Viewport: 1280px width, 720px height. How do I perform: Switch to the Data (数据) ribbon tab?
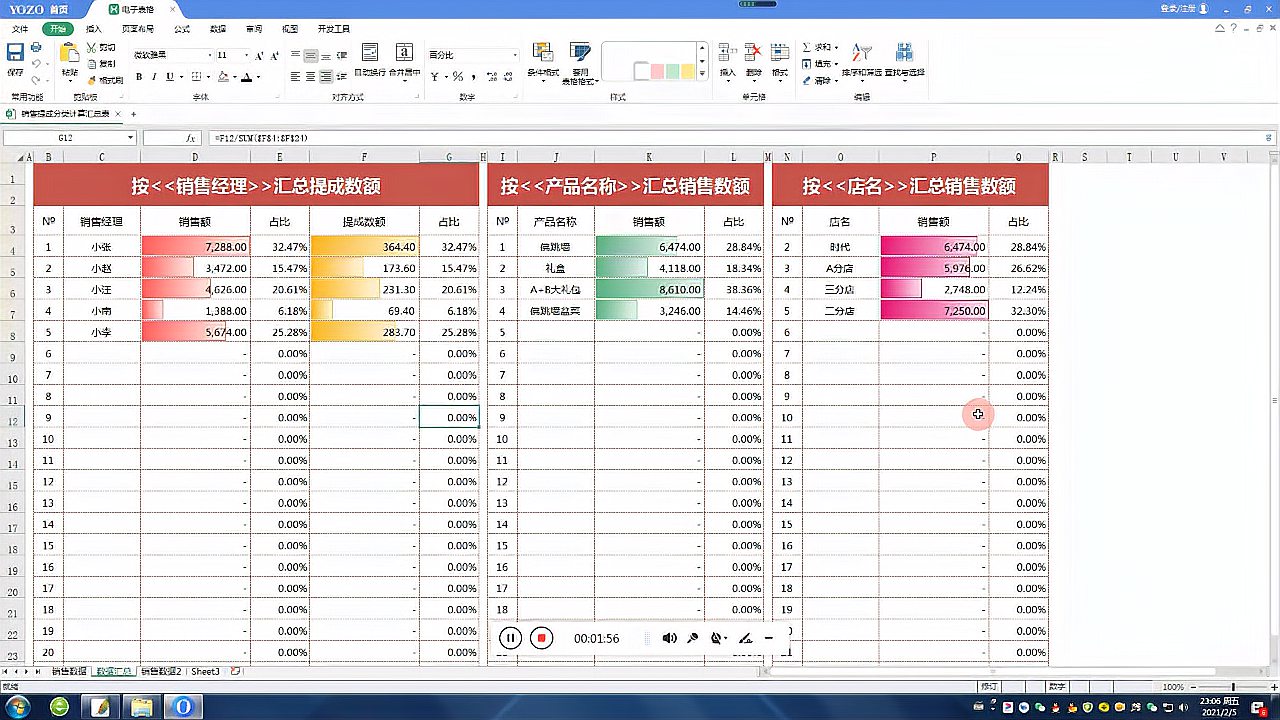tap(218, 29)
